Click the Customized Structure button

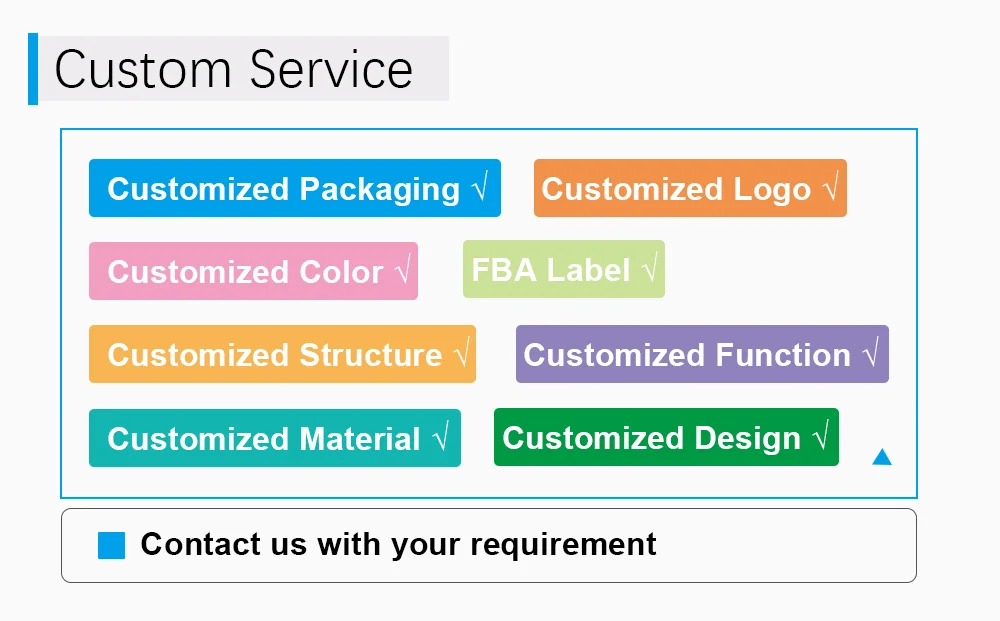pos(282,354)
